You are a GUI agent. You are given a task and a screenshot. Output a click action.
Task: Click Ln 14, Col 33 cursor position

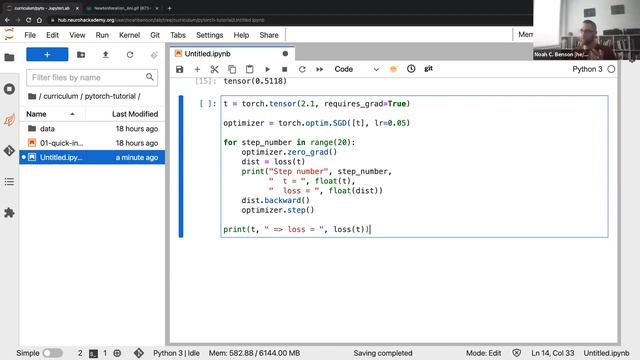point(552,353)
